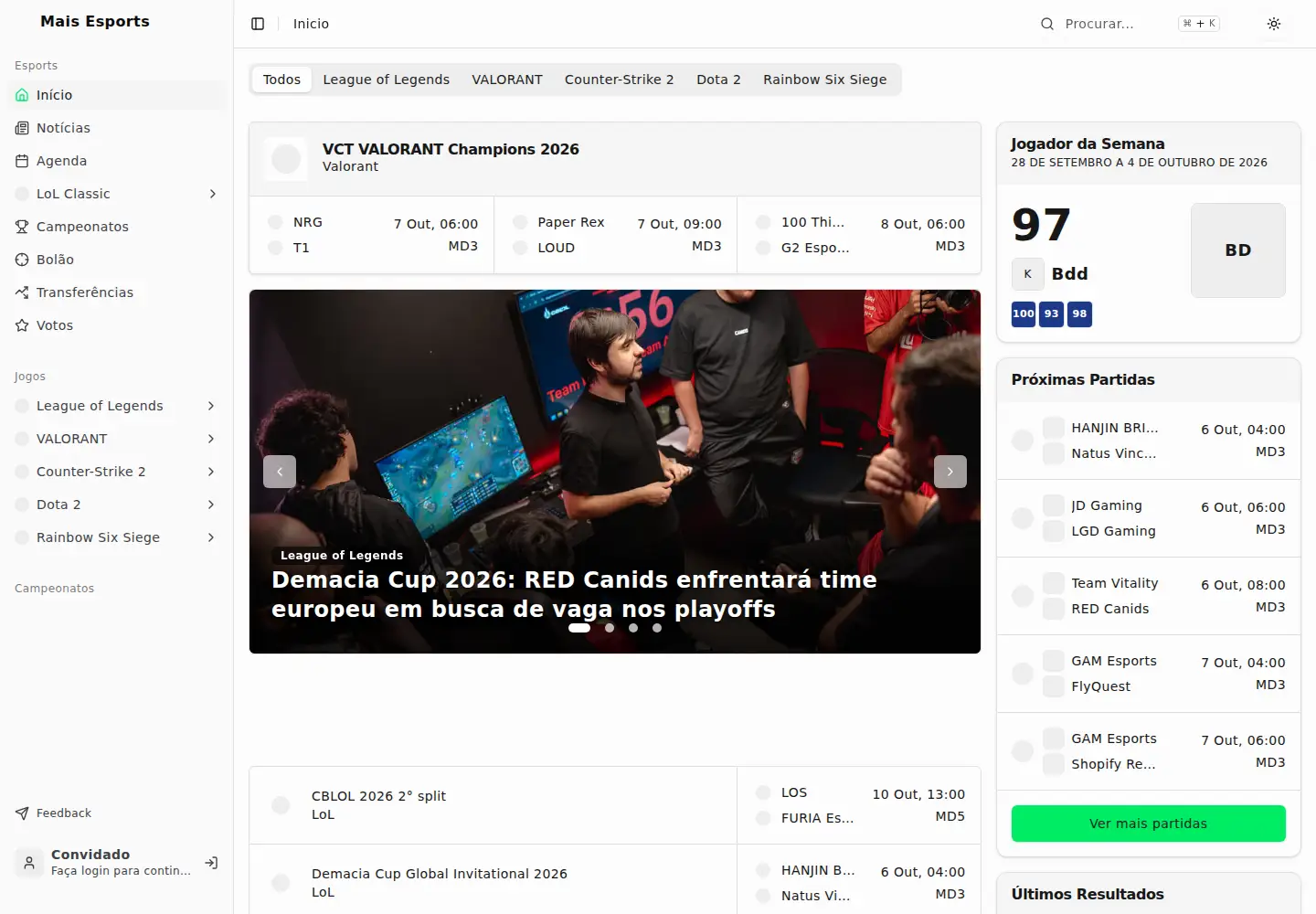
Task: Open Demacia Cup 2026 news headline
Action: point(574,594)
